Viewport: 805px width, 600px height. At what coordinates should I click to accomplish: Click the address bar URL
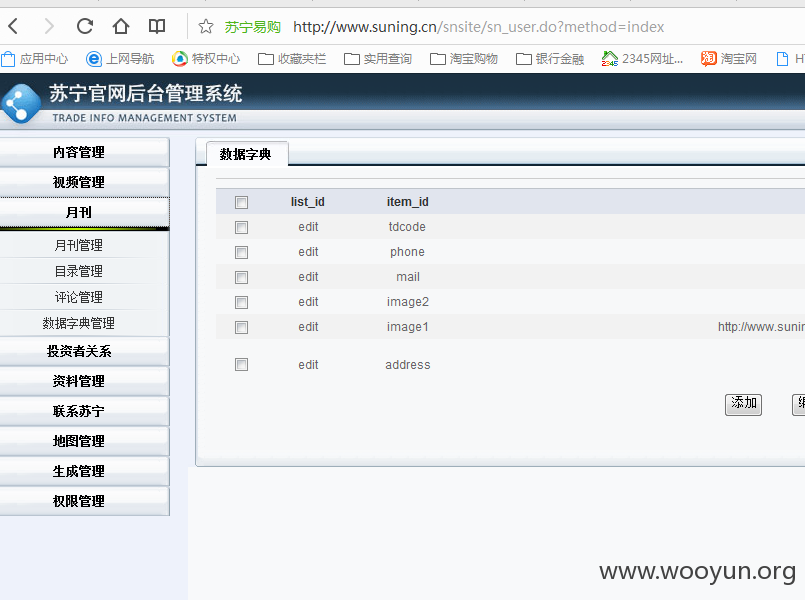(x=478, y=27)
